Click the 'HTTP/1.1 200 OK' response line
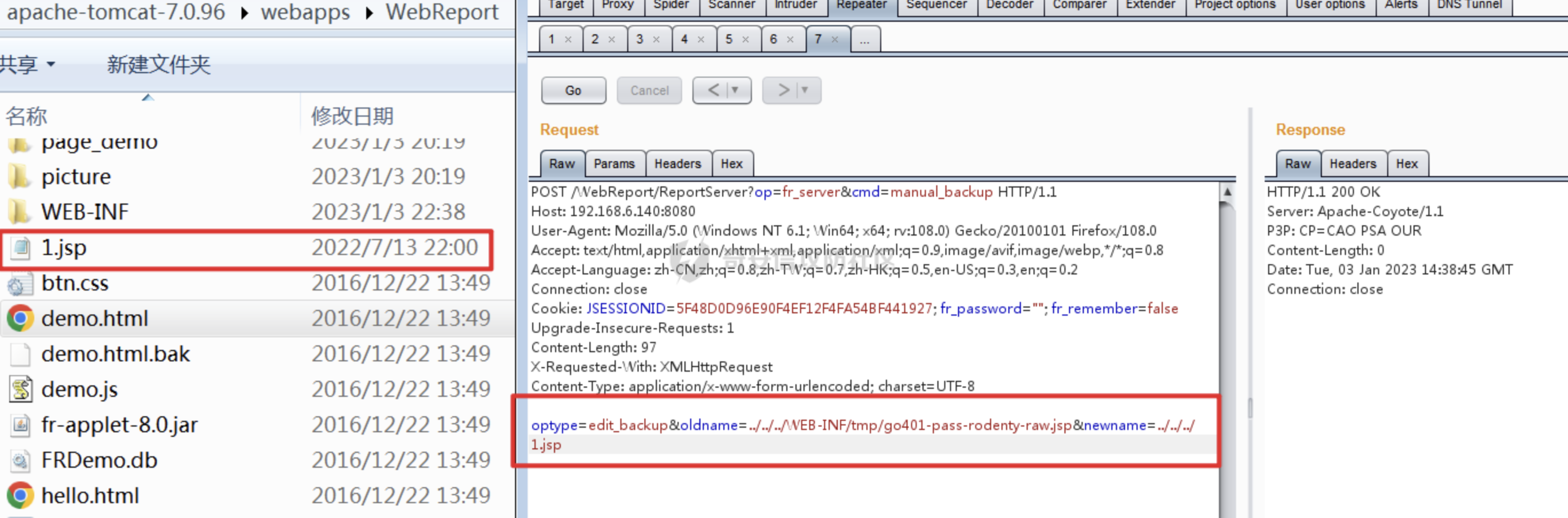 click(1323, 192)
